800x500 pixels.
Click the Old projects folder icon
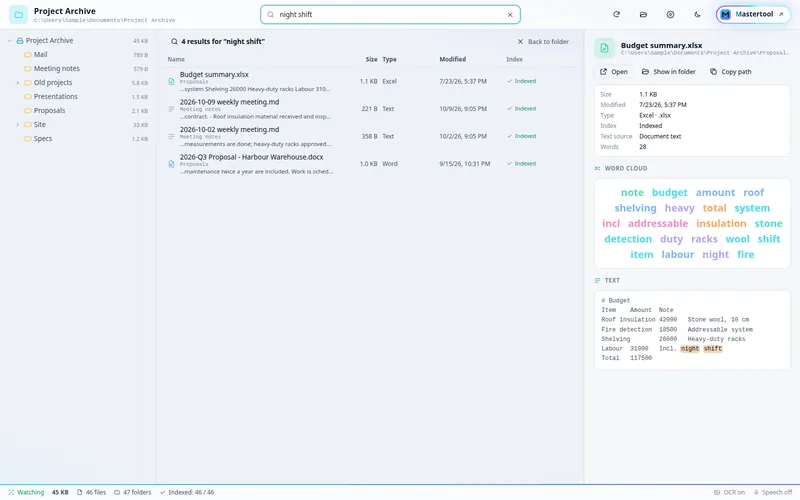coord(28,83)
